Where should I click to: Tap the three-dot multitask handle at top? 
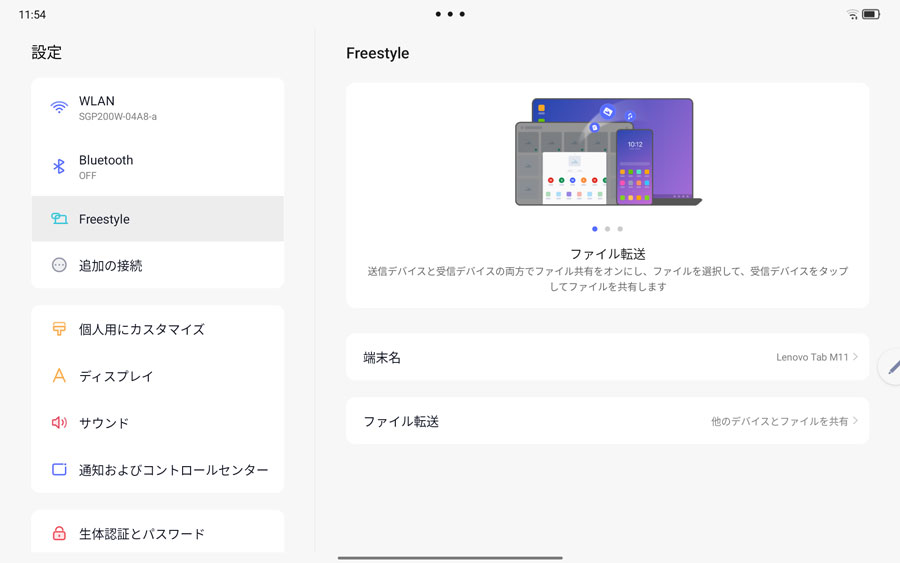[x=450, y=14]
